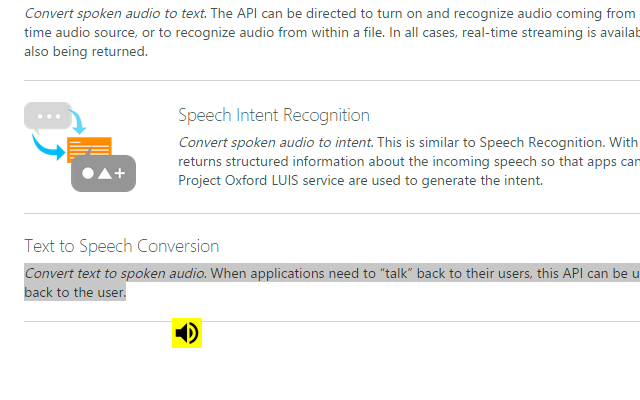The image size is (640, 400).
Task: Click the plus symbol in gray bubble
Action: click(x=120, y=173)
